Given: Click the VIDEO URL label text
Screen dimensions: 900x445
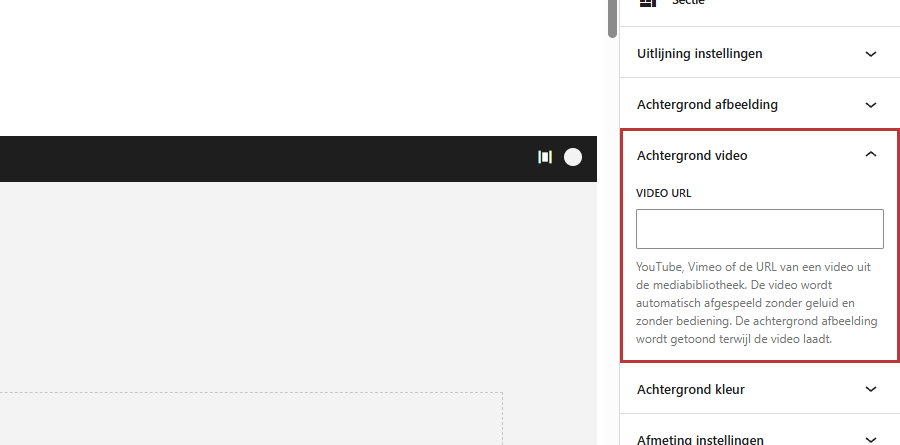Looking at the screenshot, I should pos(664,194).
